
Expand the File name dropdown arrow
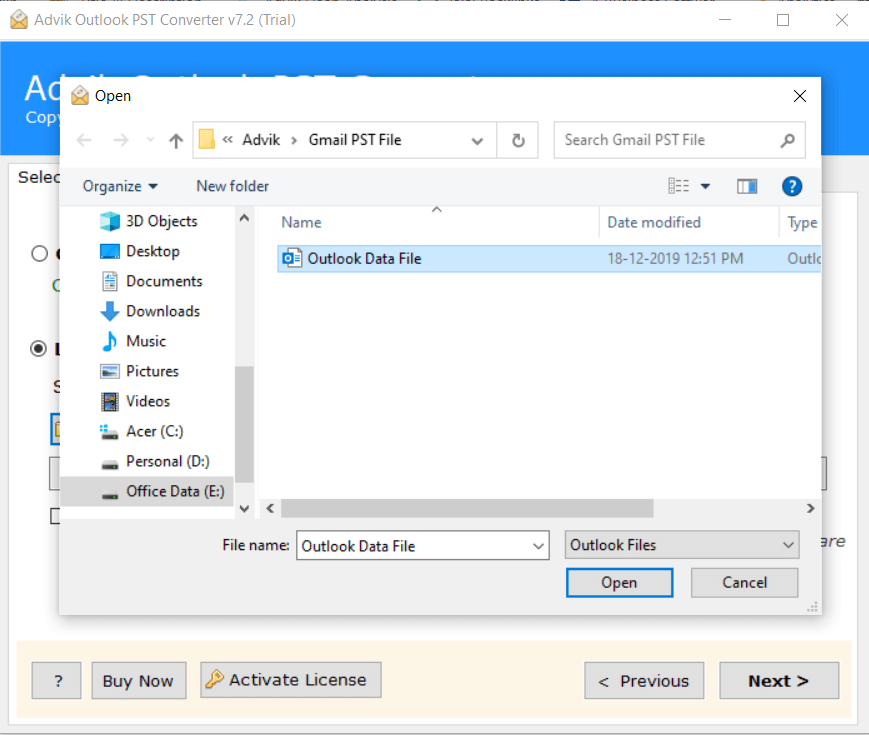538,546
